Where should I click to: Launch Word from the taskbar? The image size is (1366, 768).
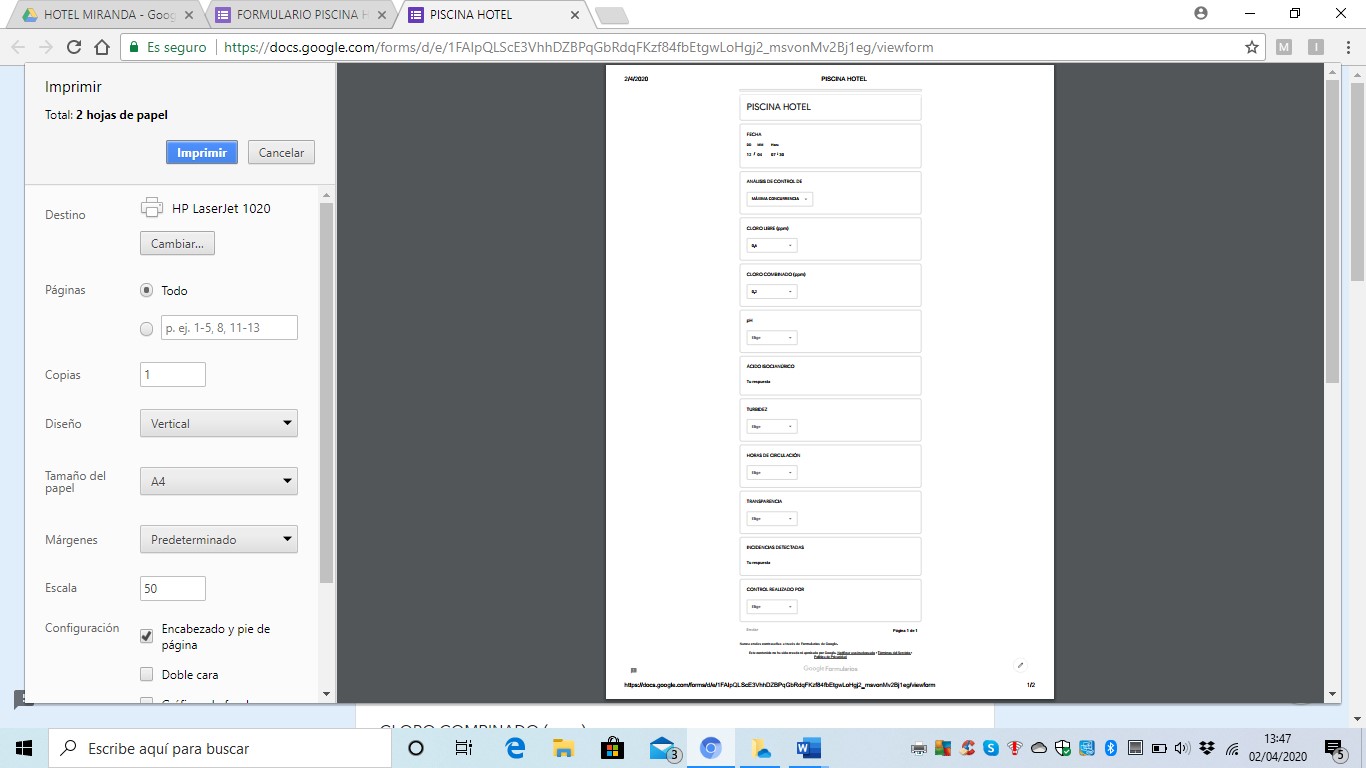click(808, 748)
